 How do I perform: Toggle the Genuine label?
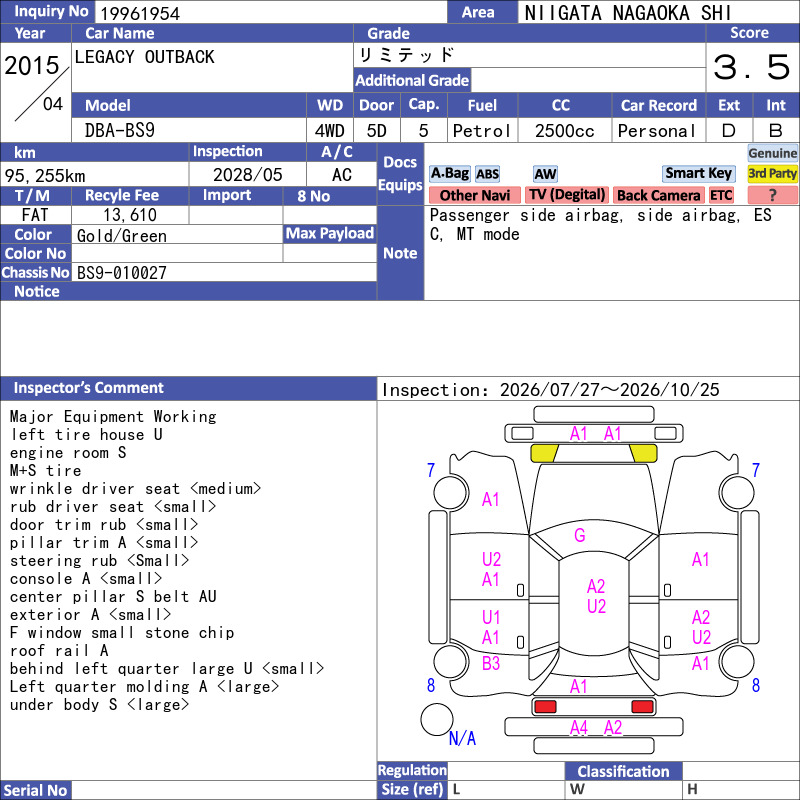[772, 153]
